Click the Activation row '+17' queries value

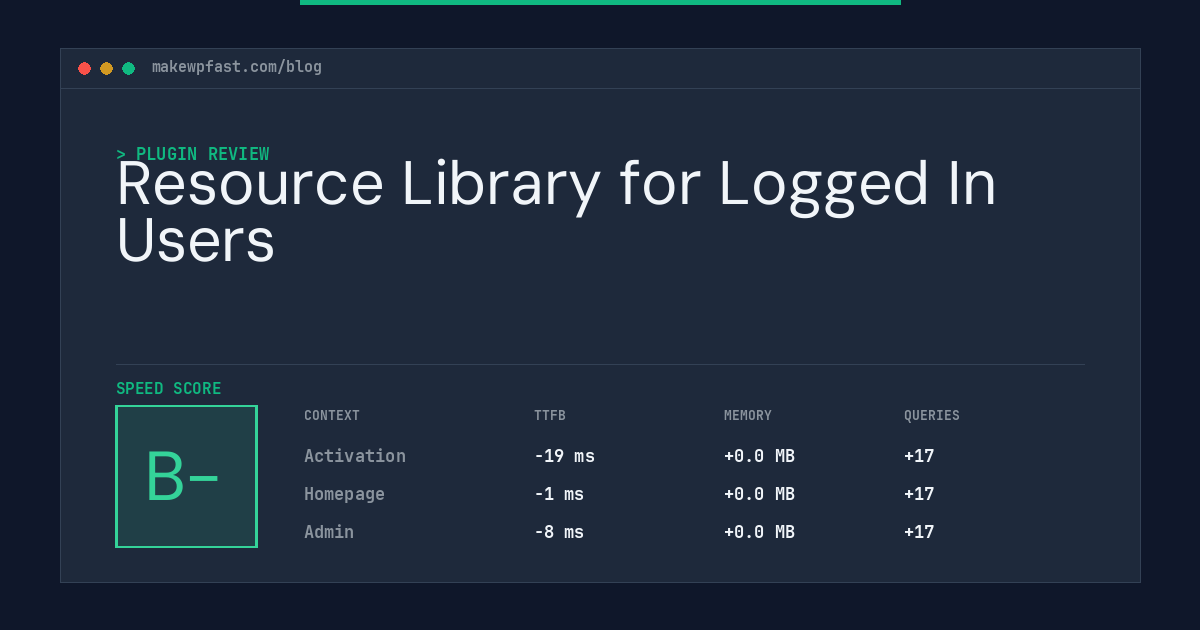click(x=919, y=456)
